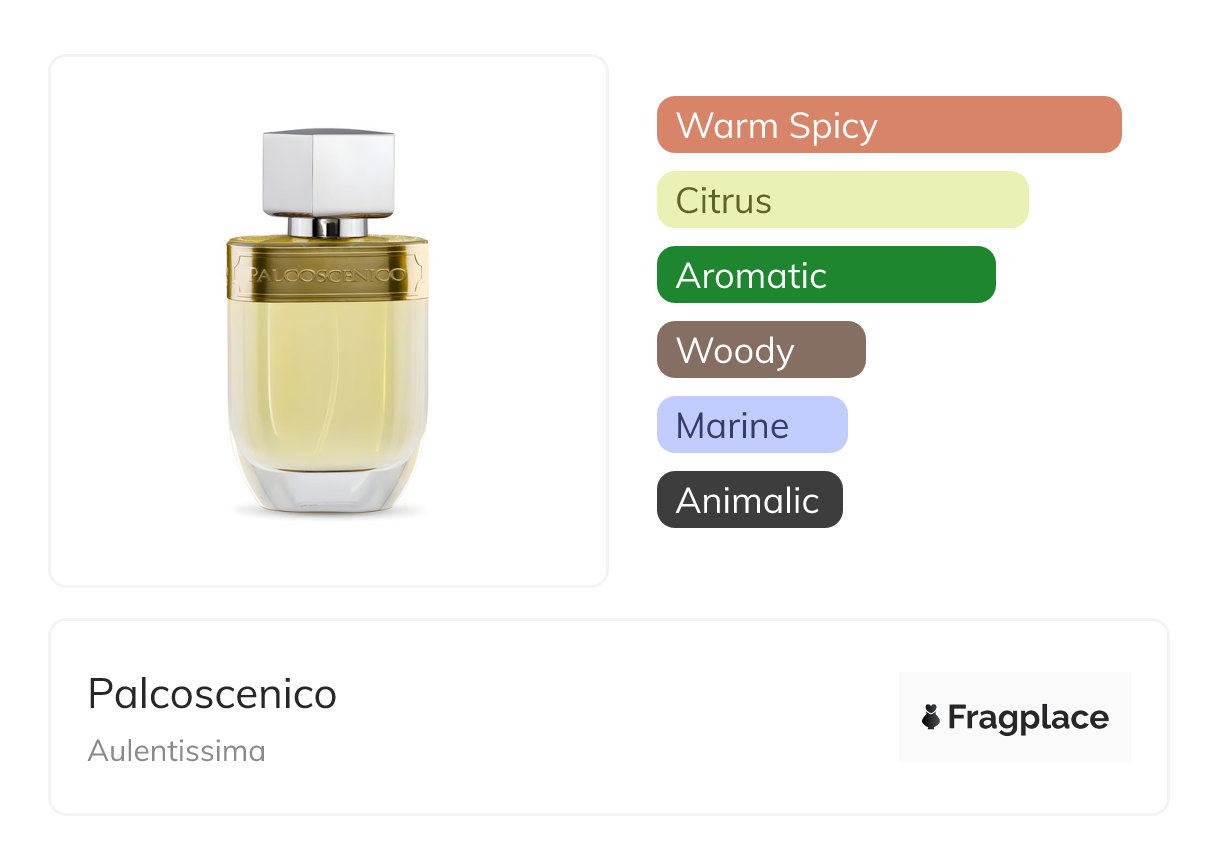Image resolution: width=1218 pixels, height=864 pixels.
Task: Click the Aulentissima brand name
Action: click(176, 750)
